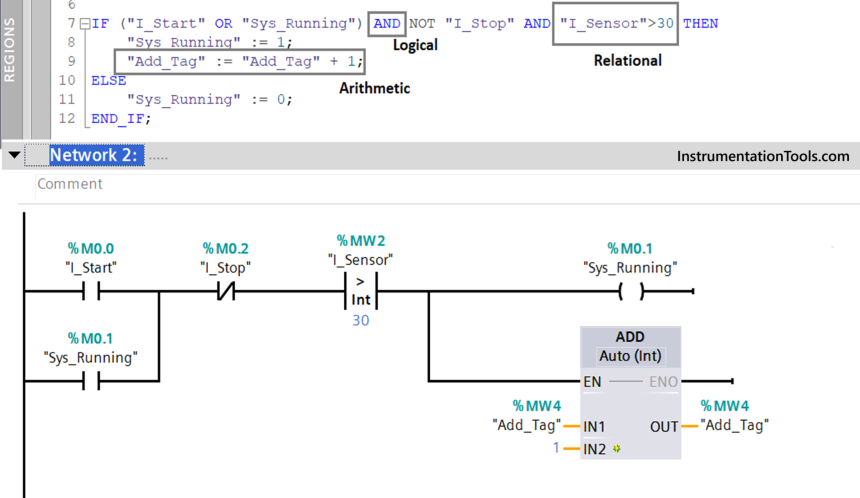Click the ENO output of ADD block
The height and width of the screenshot is (498, 860).
tap(663, 382)
